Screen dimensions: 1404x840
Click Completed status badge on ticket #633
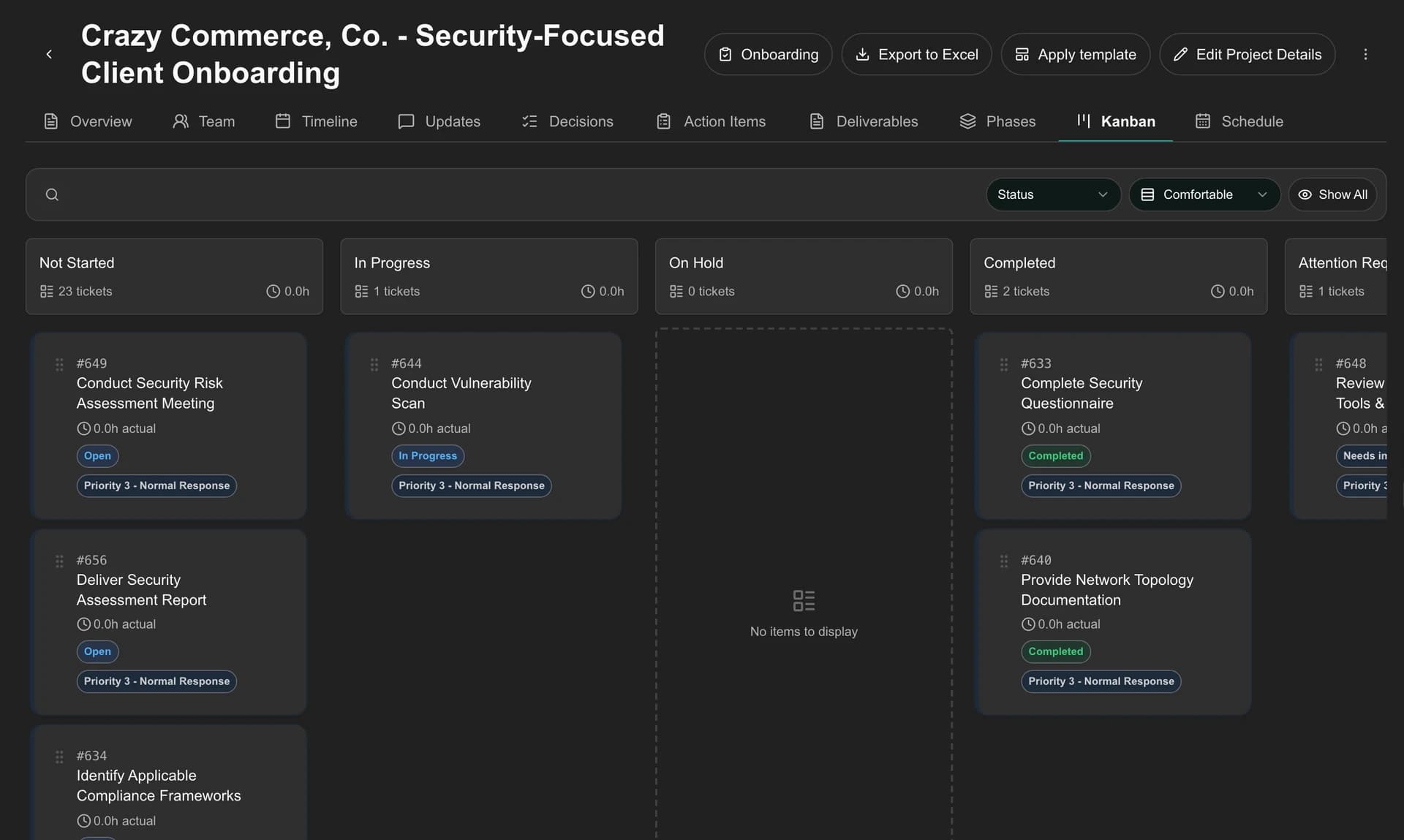(x=1055, y=456)
